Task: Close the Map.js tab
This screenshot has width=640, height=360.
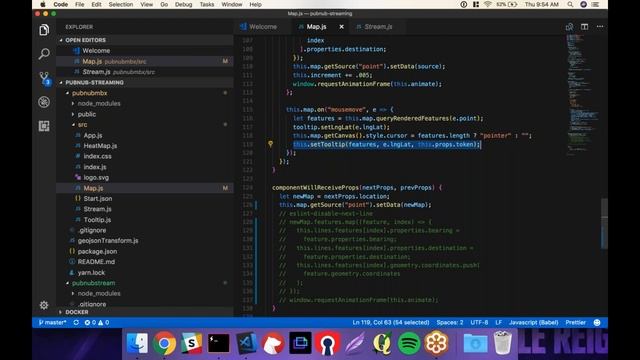Action: [342, 27]
